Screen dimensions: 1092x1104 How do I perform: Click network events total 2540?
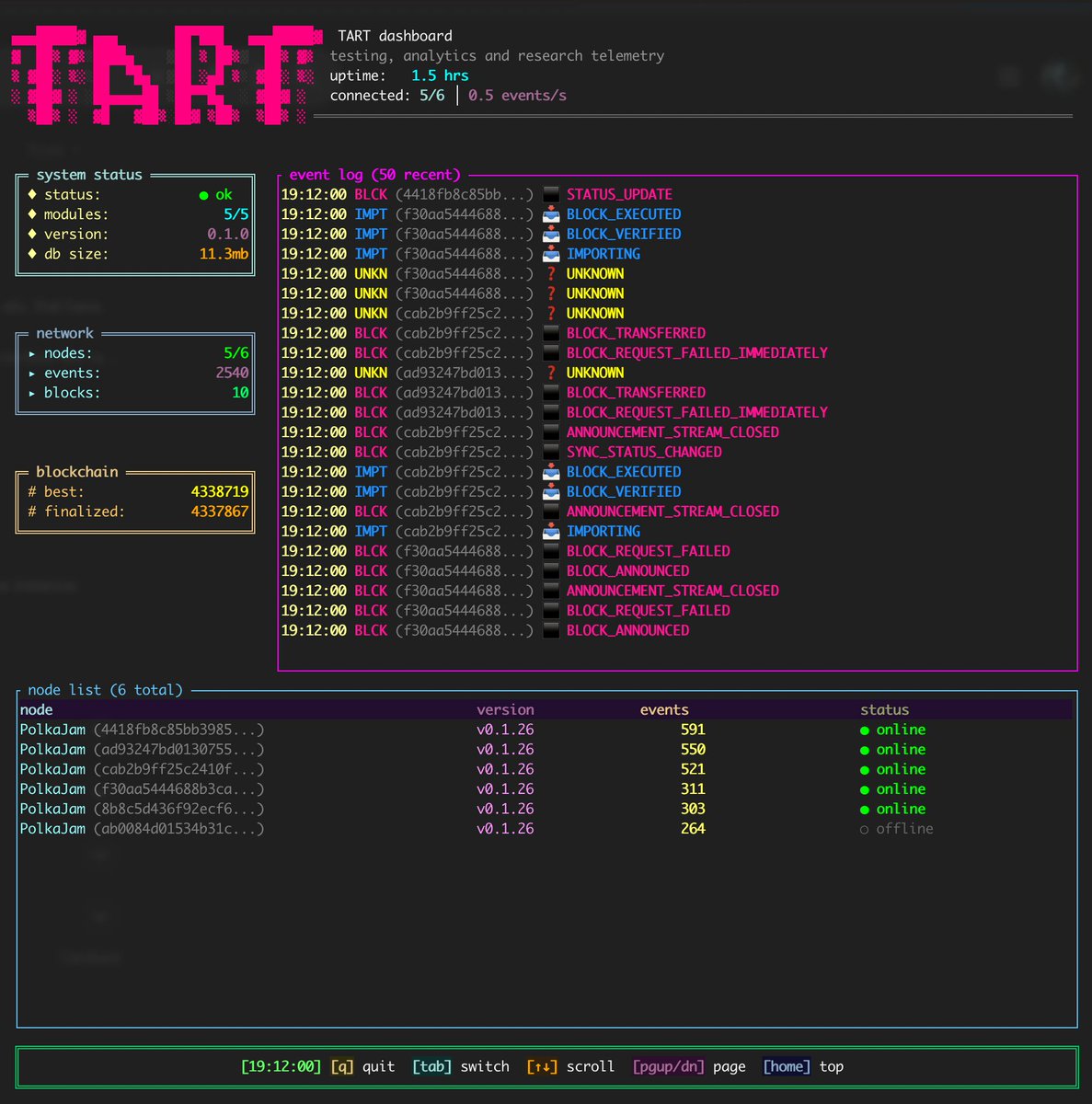point(232,374)
